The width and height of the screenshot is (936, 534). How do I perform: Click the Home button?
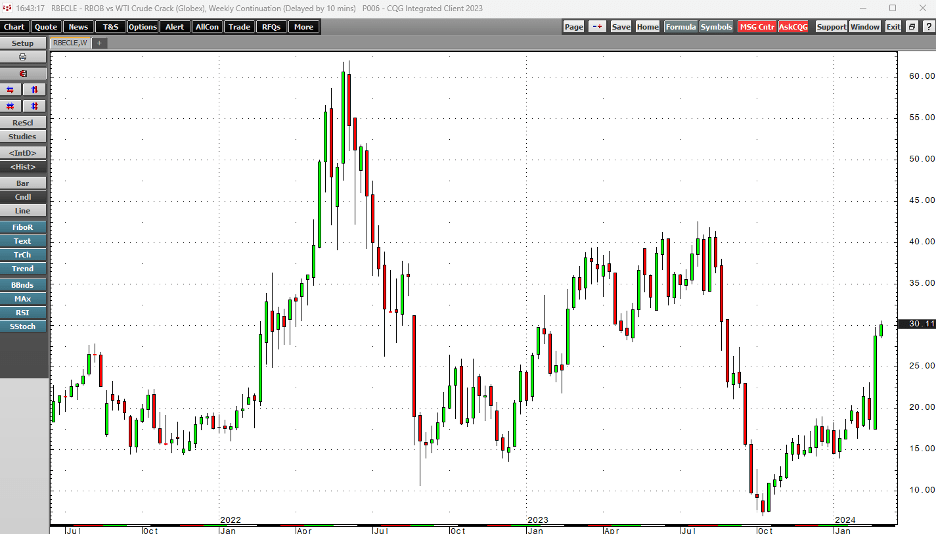(647, 27)
